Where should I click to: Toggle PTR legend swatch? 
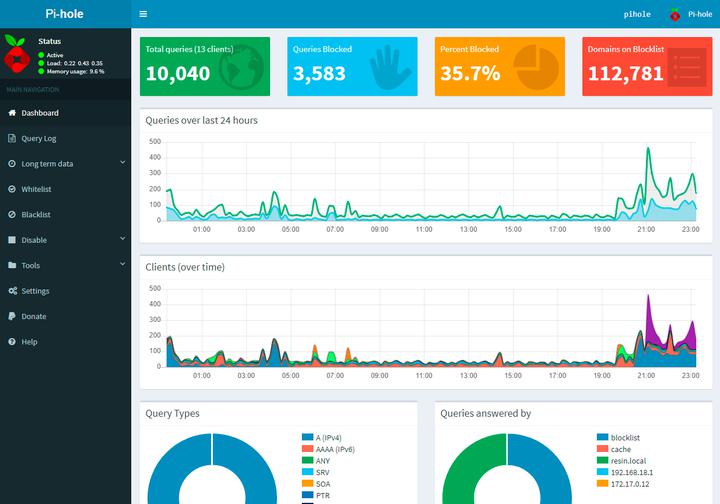(308, 495)
